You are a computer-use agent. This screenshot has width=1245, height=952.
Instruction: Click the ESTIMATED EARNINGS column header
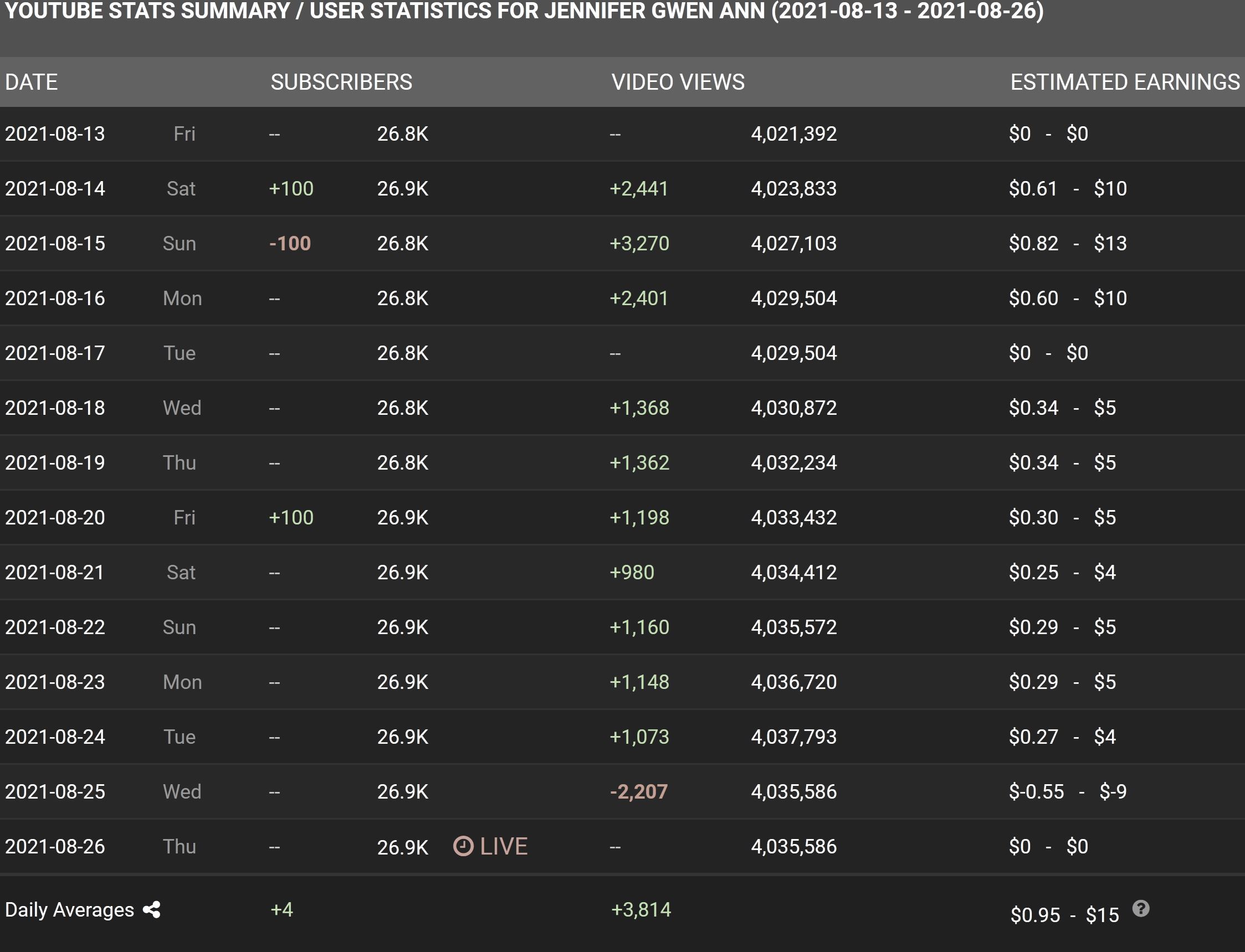click(x=1125, y=82)
